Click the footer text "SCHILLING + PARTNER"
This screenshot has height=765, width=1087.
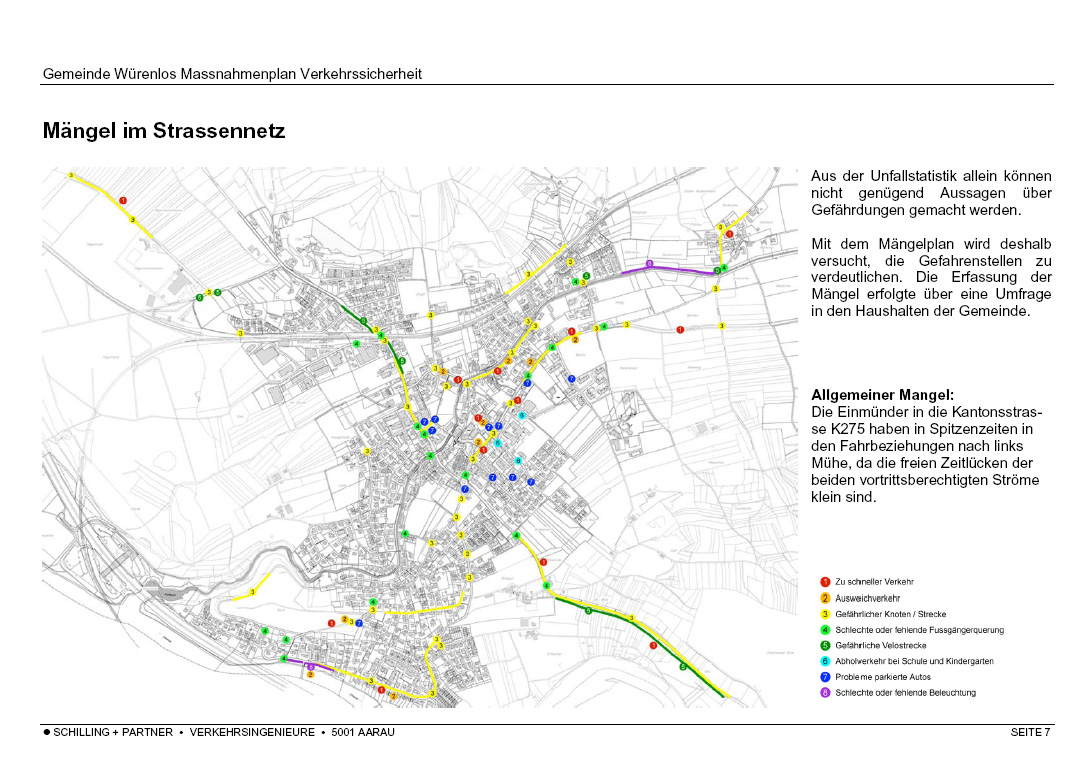113,732
